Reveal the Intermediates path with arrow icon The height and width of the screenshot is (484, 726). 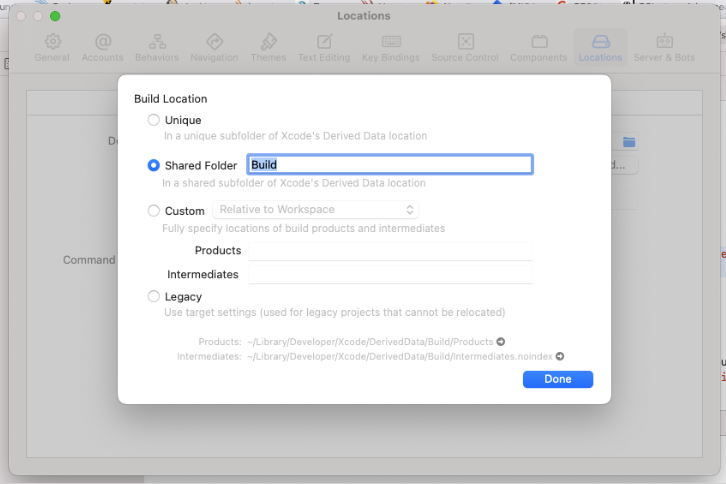pyautogui.click(x=560, y=356)
